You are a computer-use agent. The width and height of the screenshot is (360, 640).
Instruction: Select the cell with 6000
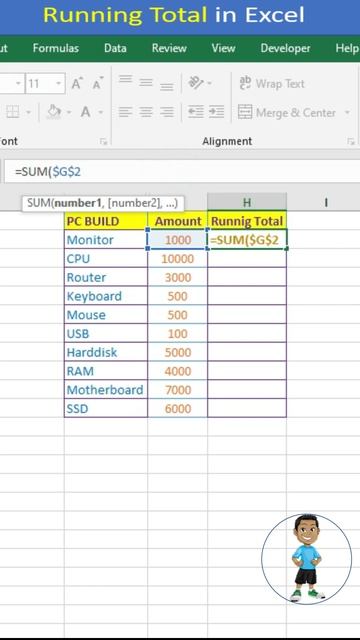[178, 408]
